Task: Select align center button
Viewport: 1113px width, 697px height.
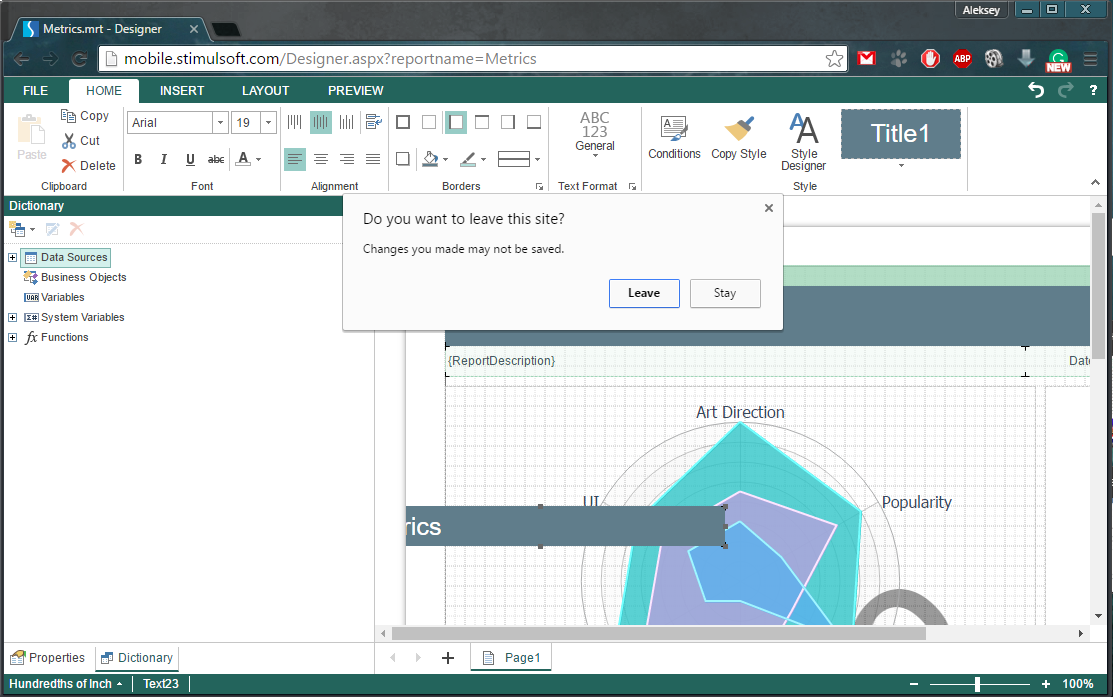Action: click(x=321, y=159)
